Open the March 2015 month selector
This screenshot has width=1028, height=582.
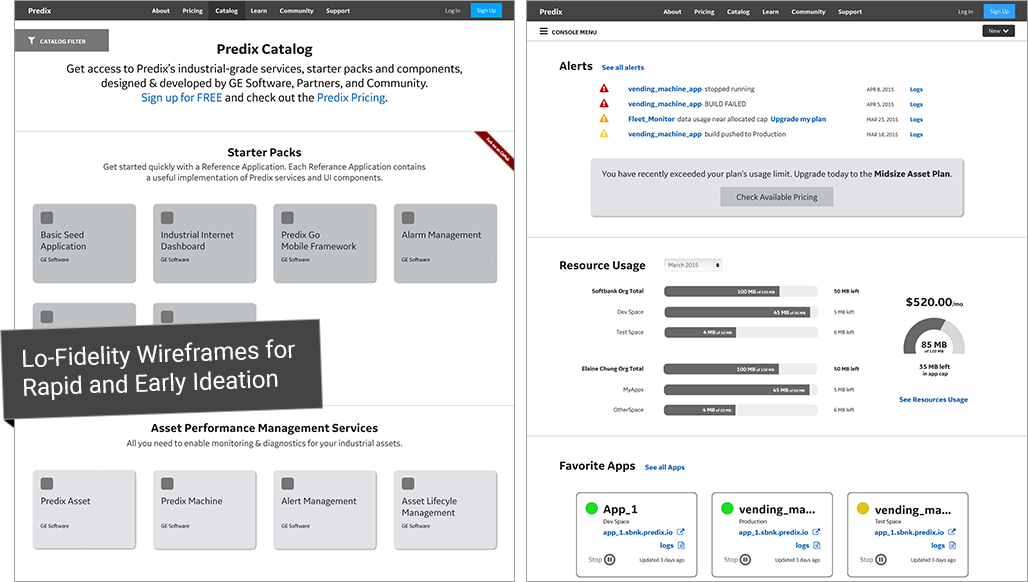coord(692,265)
